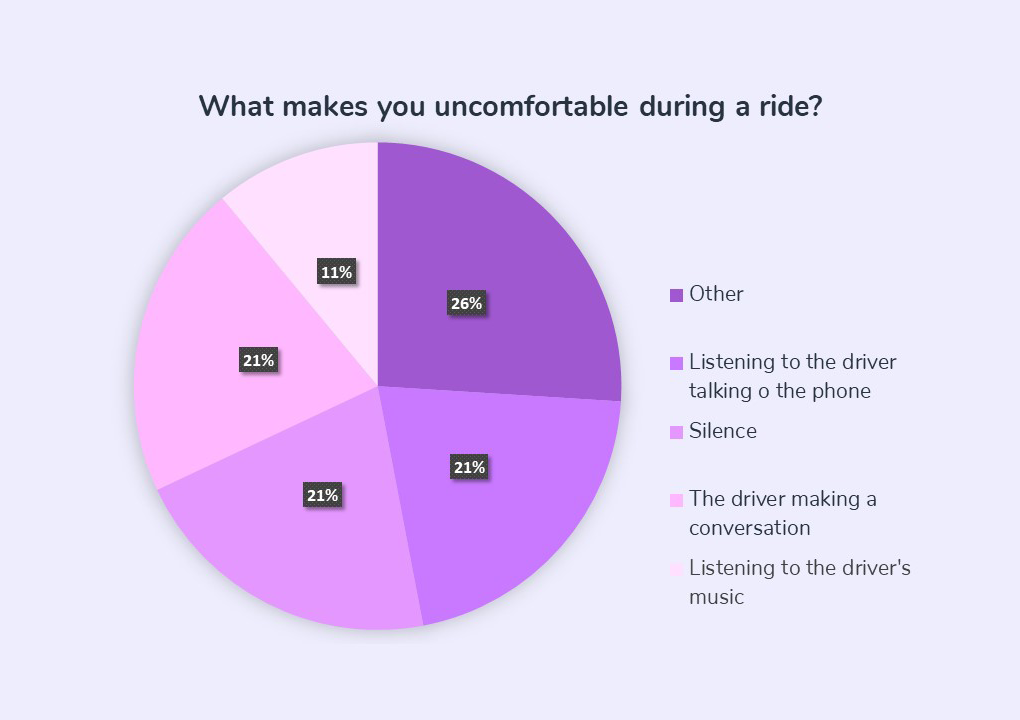1020x720 pixels.
Task: Select 'The driver making a conversation' legend text
Action: (x=783, y=513)
